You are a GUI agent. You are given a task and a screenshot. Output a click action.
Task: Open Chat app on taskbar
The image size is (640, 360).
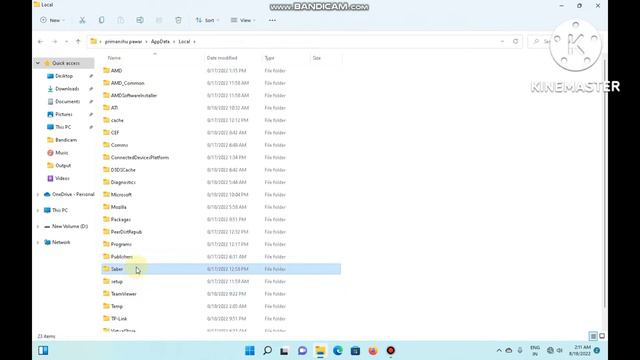(x=302, y=351)
